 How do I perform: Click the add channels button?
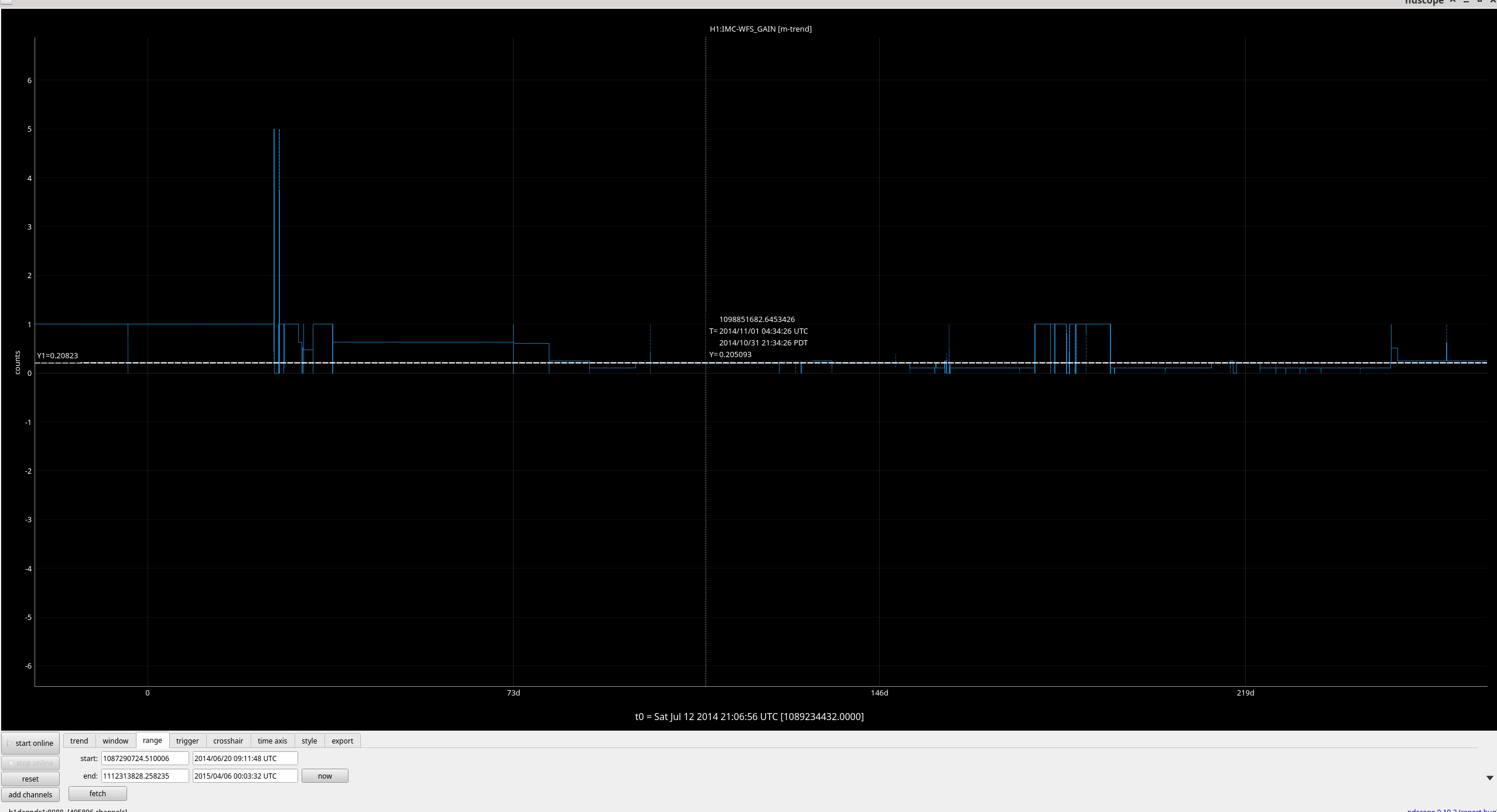30,794
